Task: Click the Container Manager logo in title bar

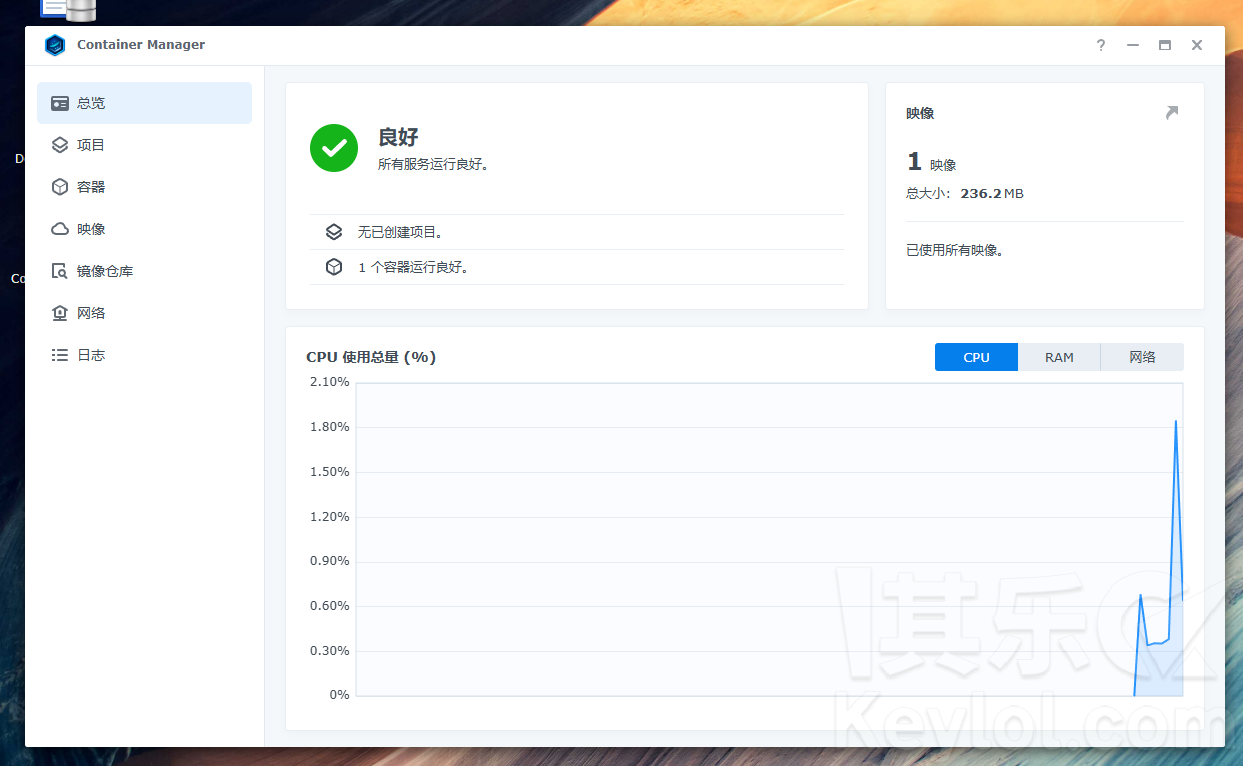Action: tap(55, 45)
